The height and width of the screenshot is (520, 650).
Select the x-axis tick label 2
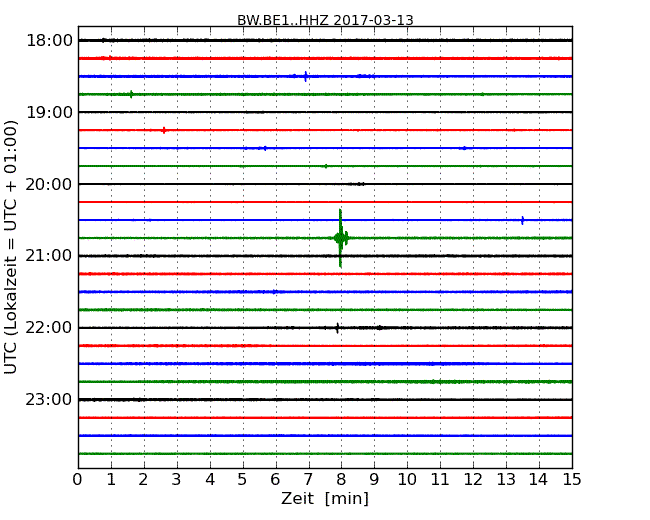click(144, 479)
